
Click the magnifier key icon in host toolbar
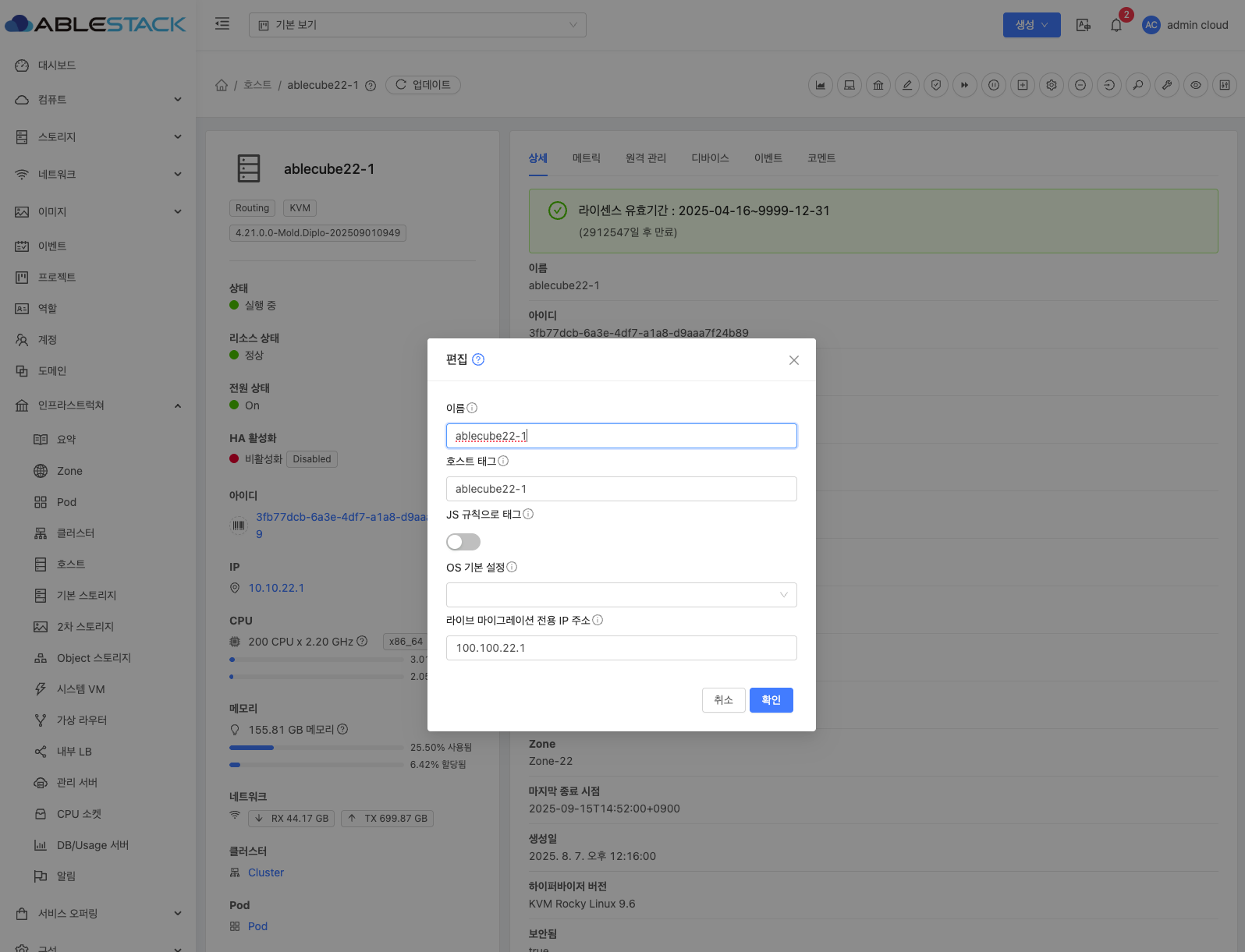point(1138,85)
